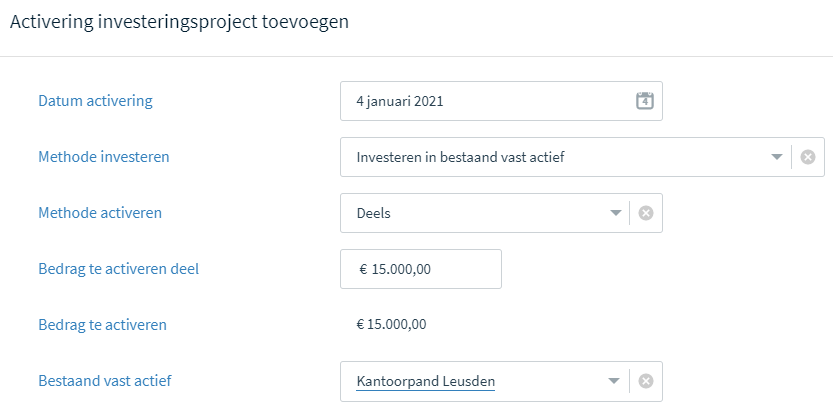Clear the Methode investeren selection
This screenshot has width=833, height=409.
coord(808,157)
